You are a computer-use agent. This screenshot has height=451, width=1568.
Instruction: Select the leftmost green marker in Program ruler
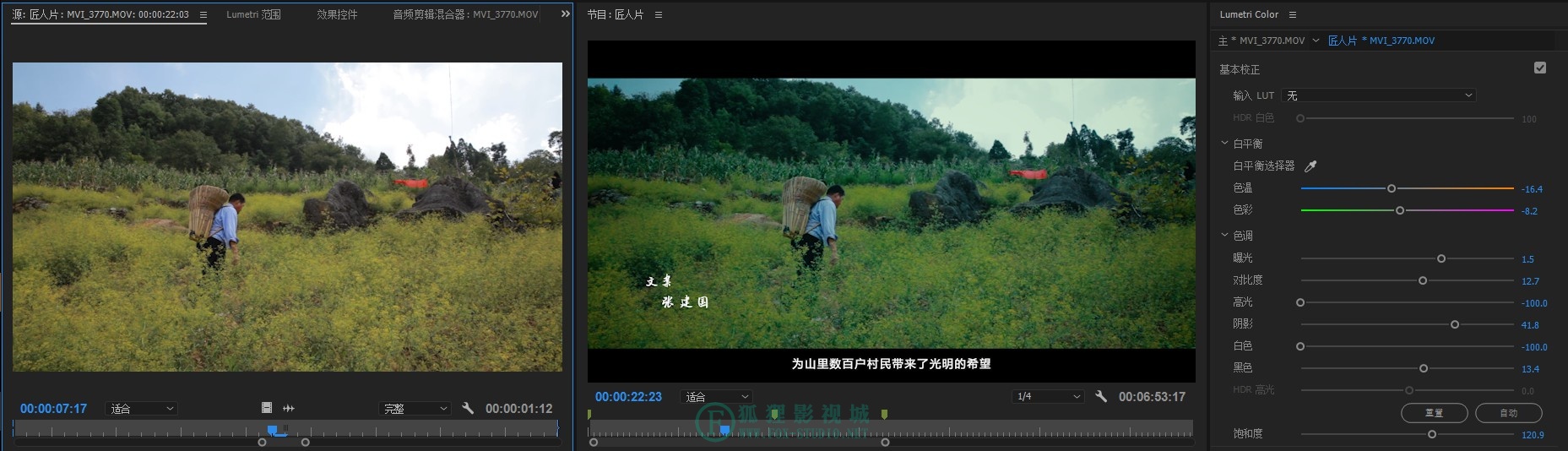tap(589, 414)
